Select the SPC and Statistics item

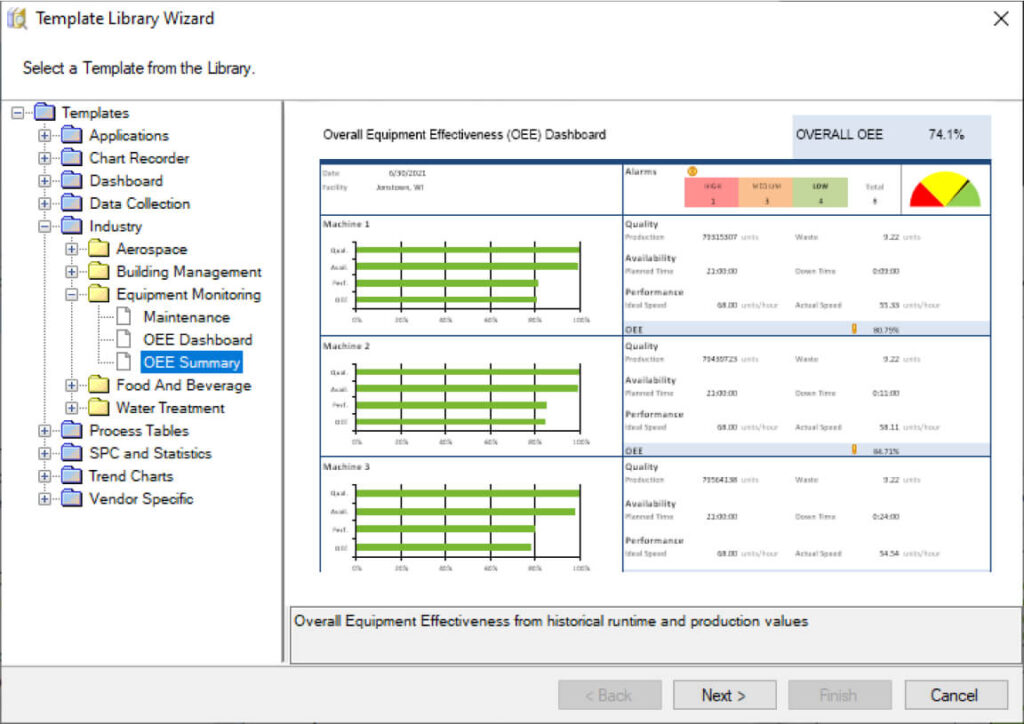click(150, 454)
